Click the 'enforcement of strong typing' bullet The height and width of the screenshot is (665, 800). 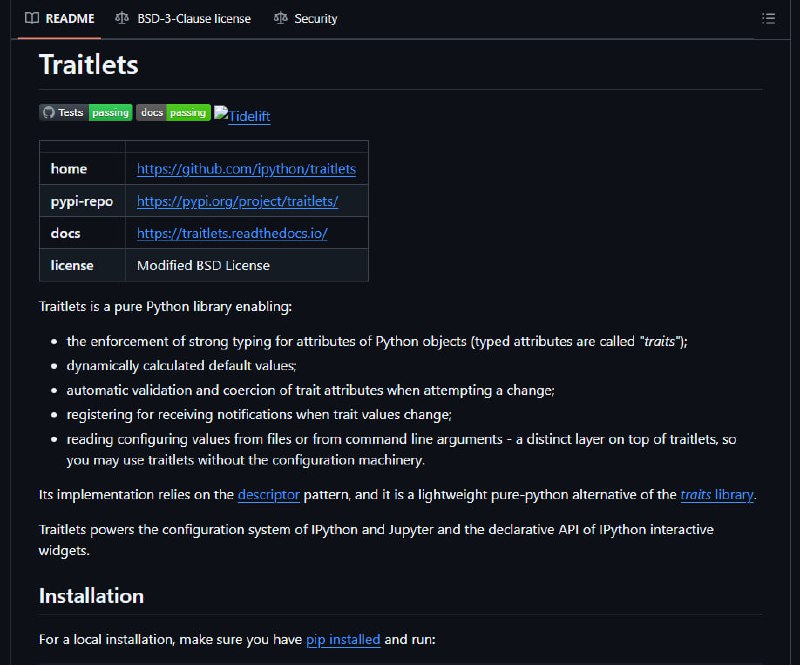tap(377, 341)
